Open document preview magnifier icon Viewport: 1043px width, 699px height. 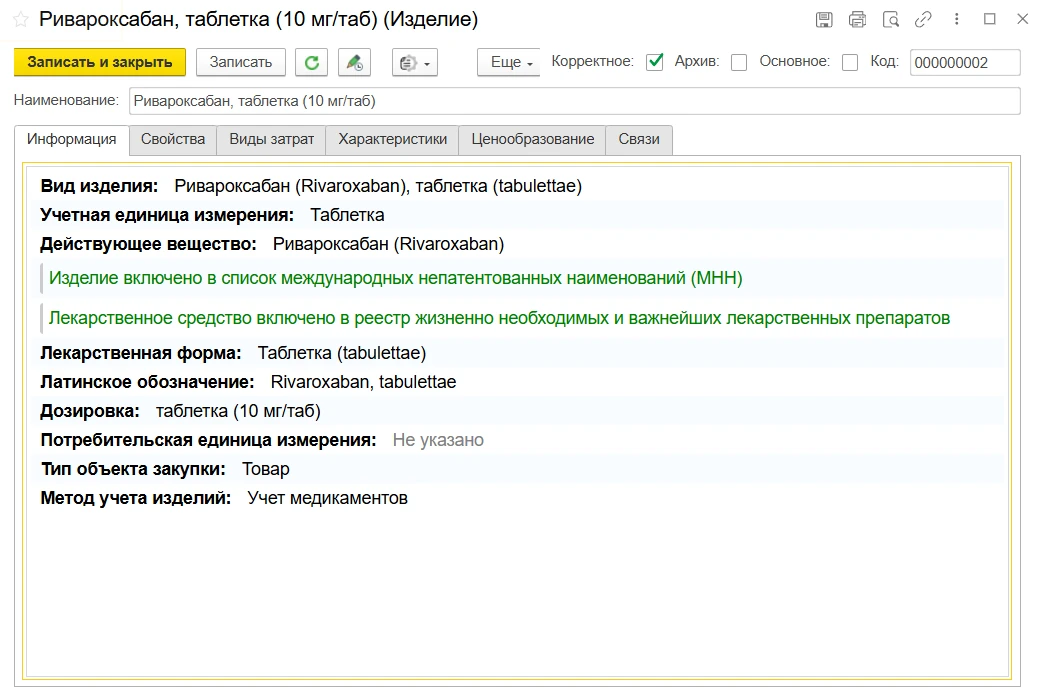click(x=891, y=20)
